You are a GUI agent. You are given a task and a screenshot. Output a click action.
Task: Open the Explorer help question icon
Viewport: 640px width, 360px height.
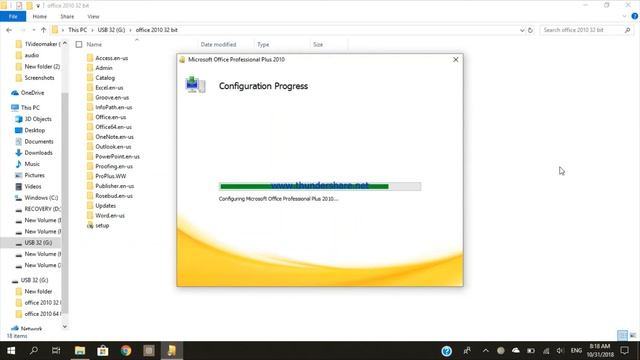coord(635,16)
